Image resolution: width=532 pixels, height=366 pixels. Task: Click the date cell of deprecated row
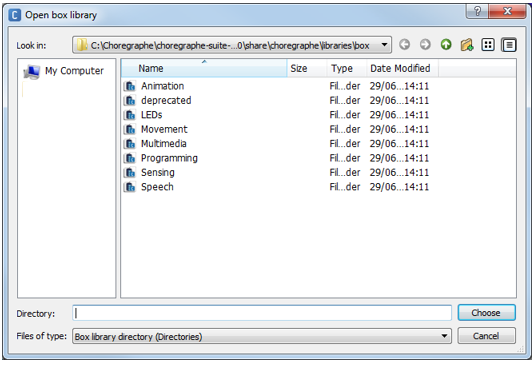pos(399,100)
